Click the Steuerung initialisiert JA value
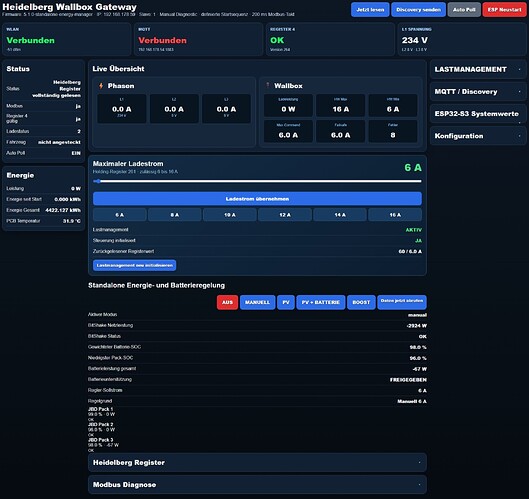Screen dimensions: 529x499 pyautogui.click(x=418, y=241)
